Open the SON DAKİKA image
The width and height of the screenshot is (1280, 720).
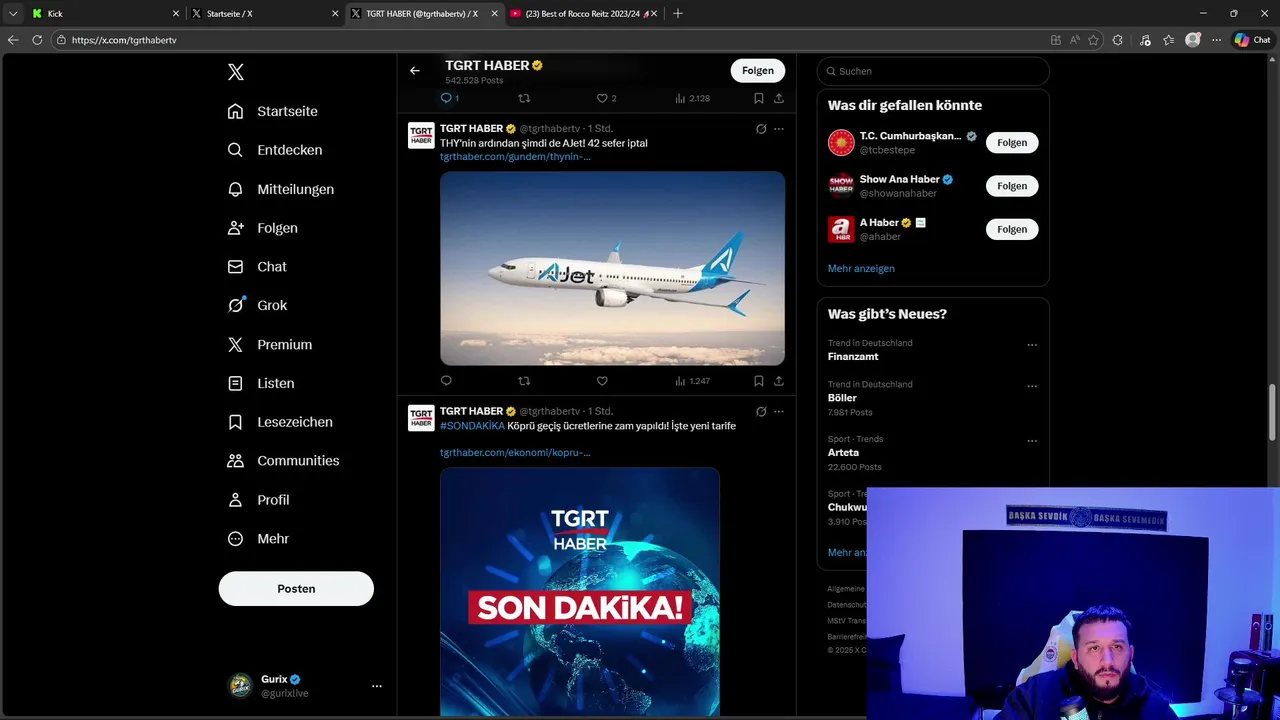click(x=580, y=592)
